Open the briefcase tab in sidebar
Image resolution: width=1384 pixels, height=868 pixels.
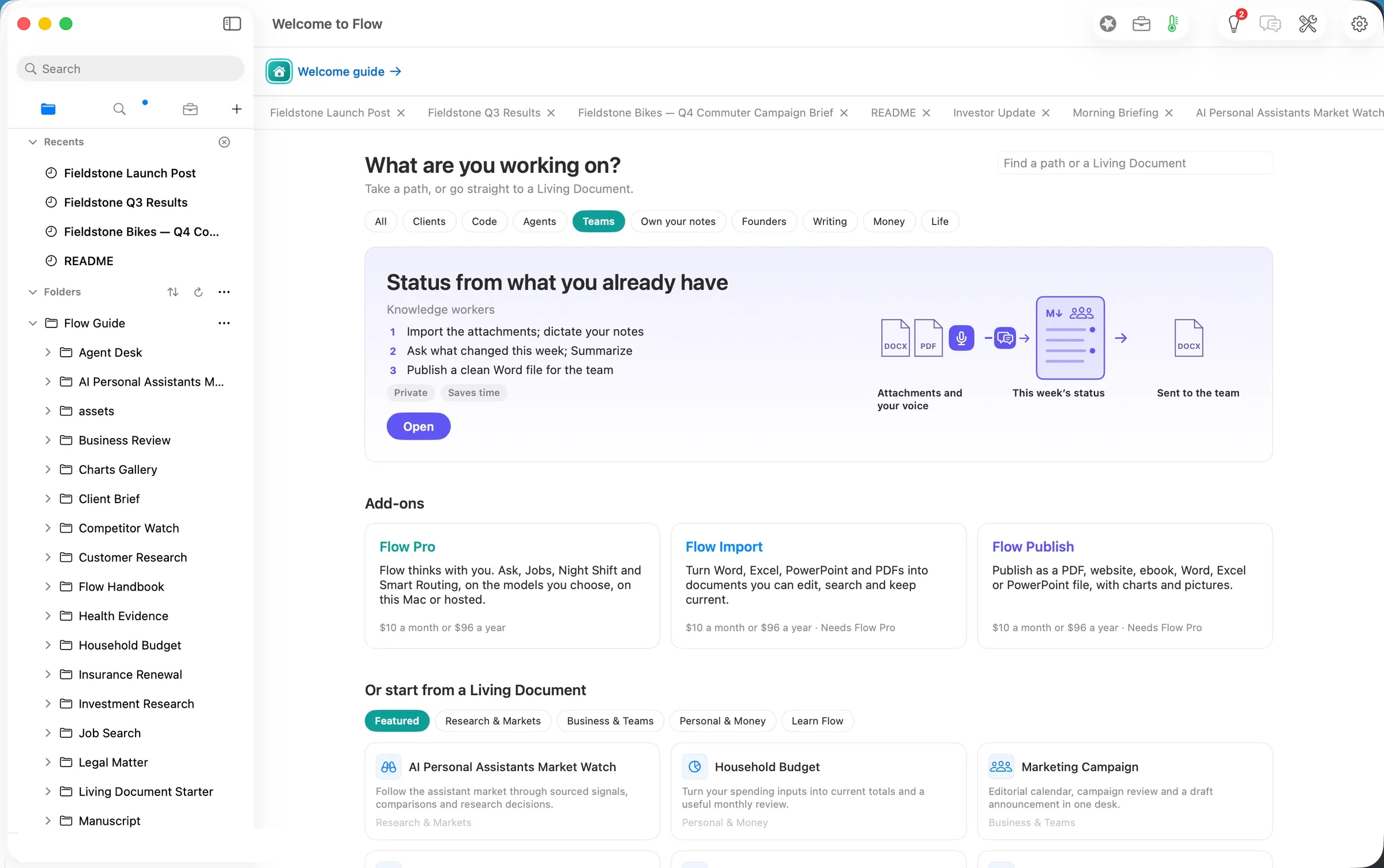190,109
